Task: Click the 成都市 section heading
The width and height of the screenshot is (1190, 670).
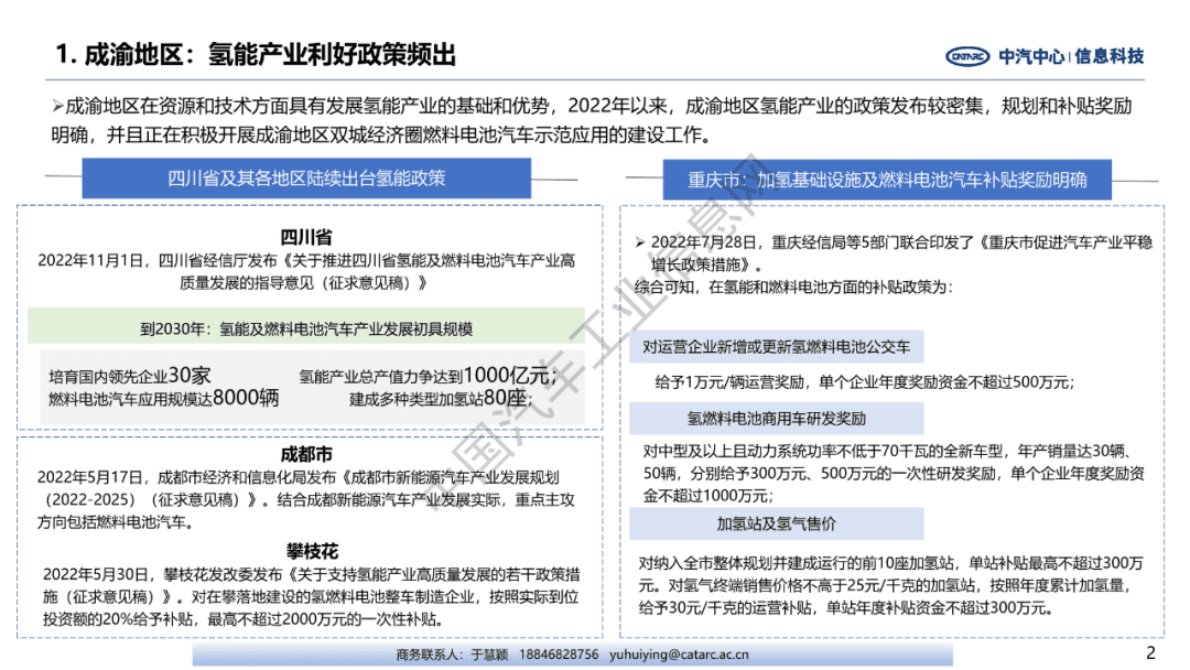Action: [306, 454]
